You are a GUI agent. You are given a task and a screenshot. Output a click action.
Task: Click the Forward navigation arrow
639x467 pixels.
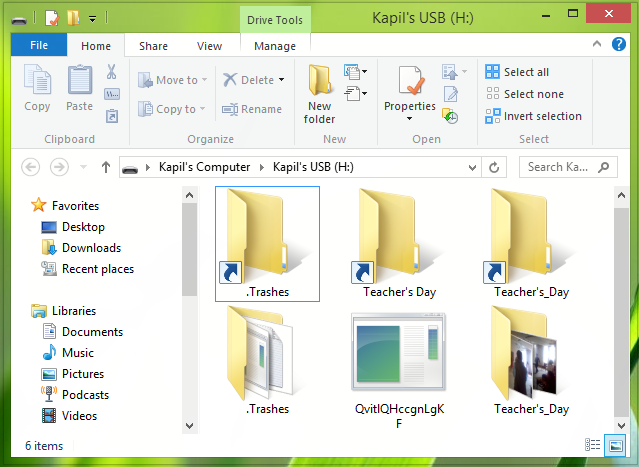(x=59, y=167)
